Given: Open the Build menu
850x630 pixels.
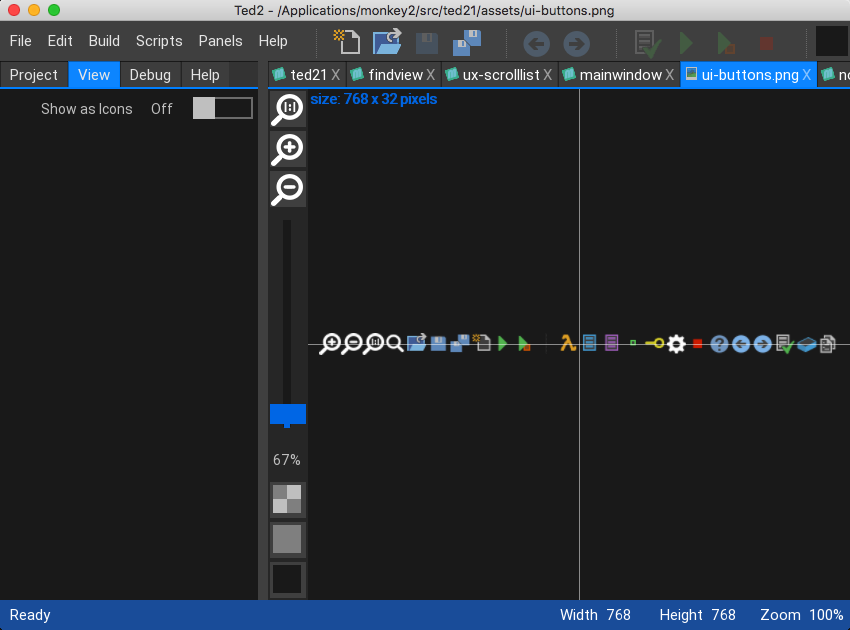Looking at the screenshot, I should coord(104,41).
